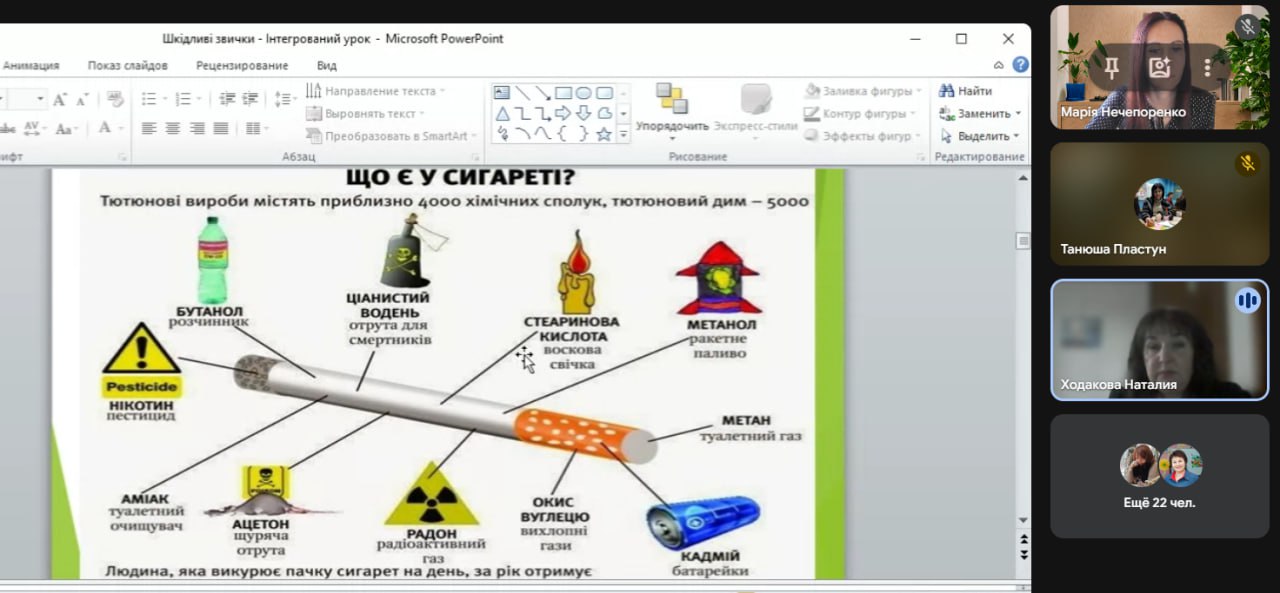Click the increase font size icon
Screen dimensions: 1280x593
60,99
